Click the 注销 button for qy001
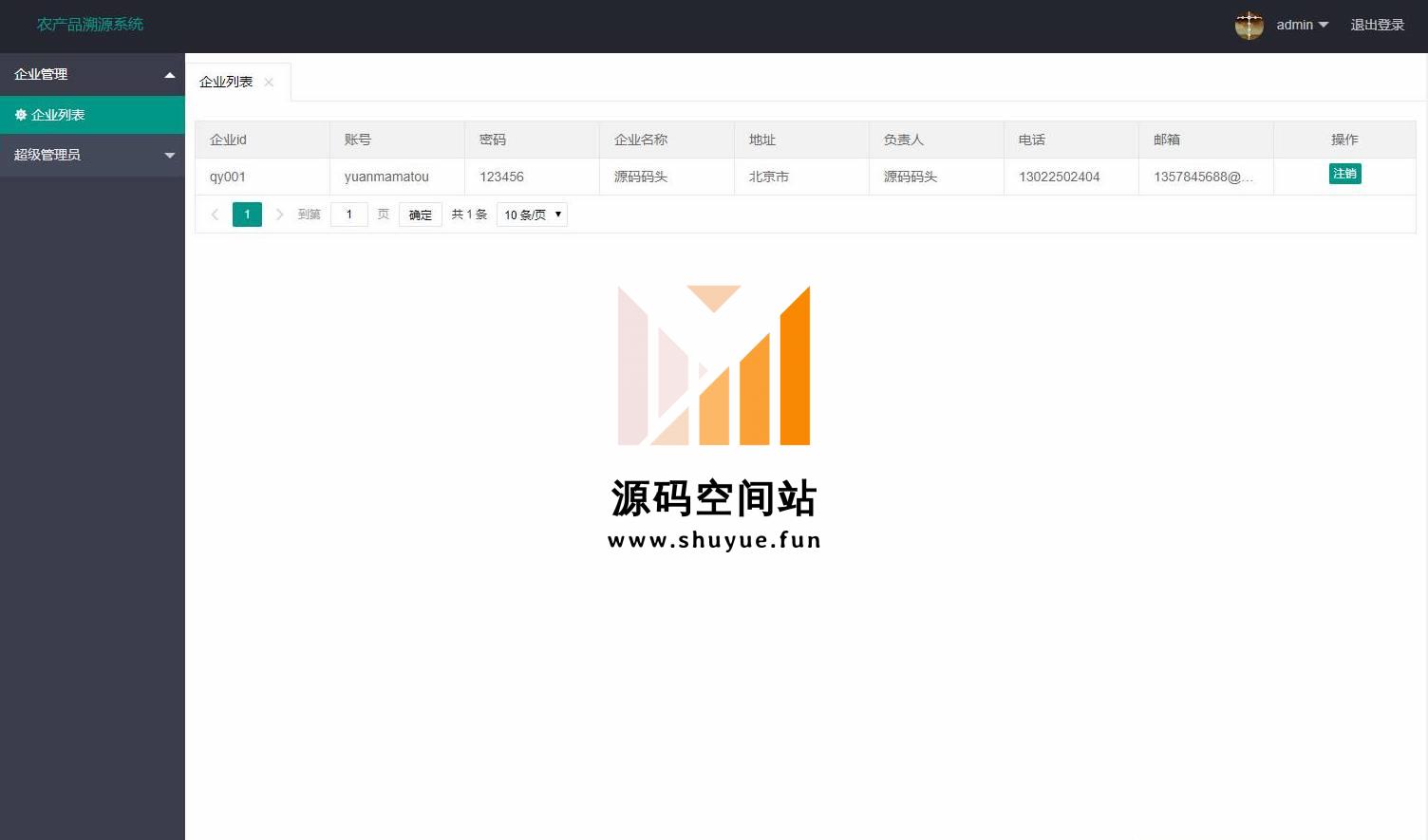 tap(1344, 174)
